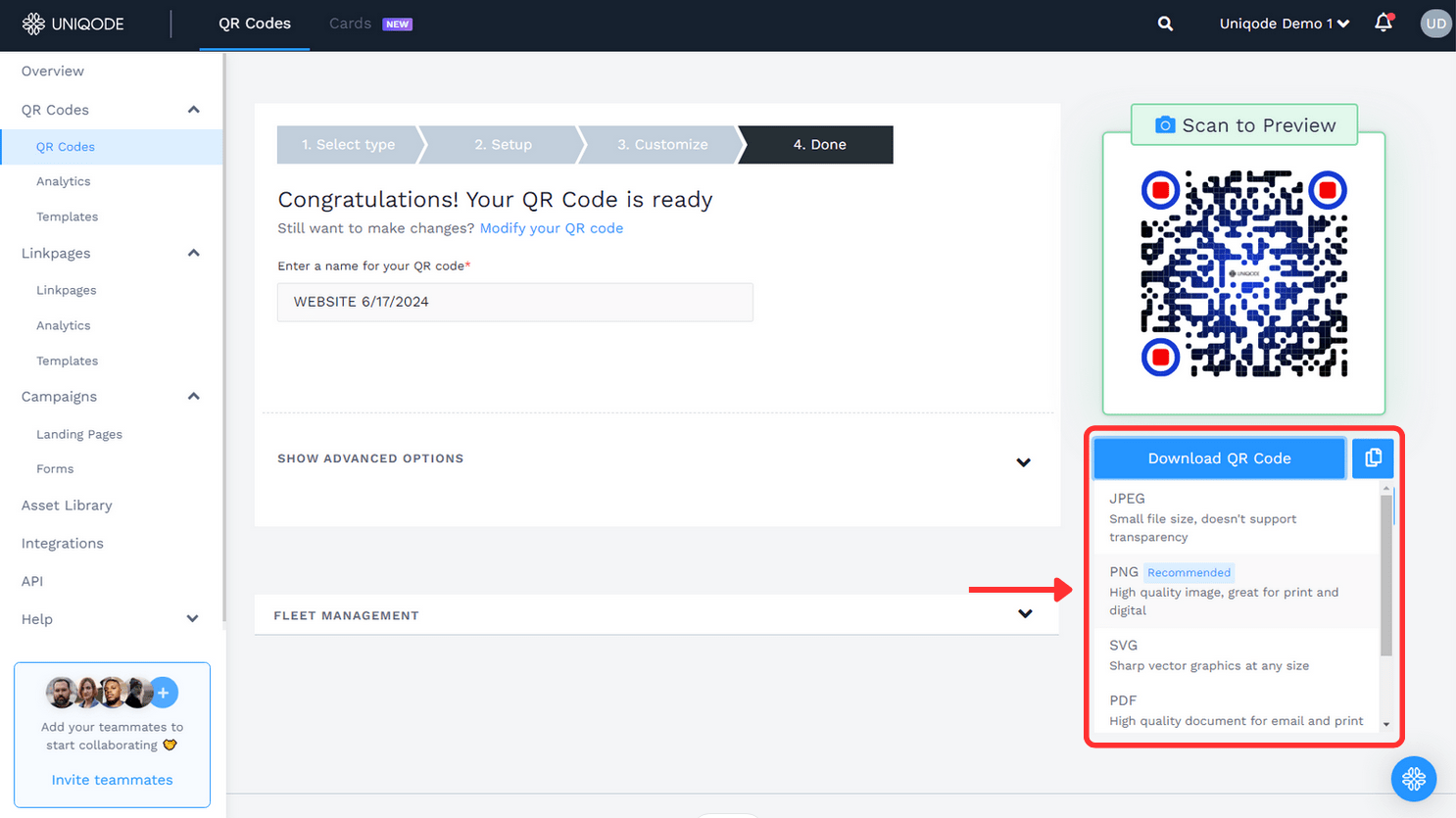This screenshot has width=1456, height=818.
Task: Click Invite teammates
Action: point(112,779)
